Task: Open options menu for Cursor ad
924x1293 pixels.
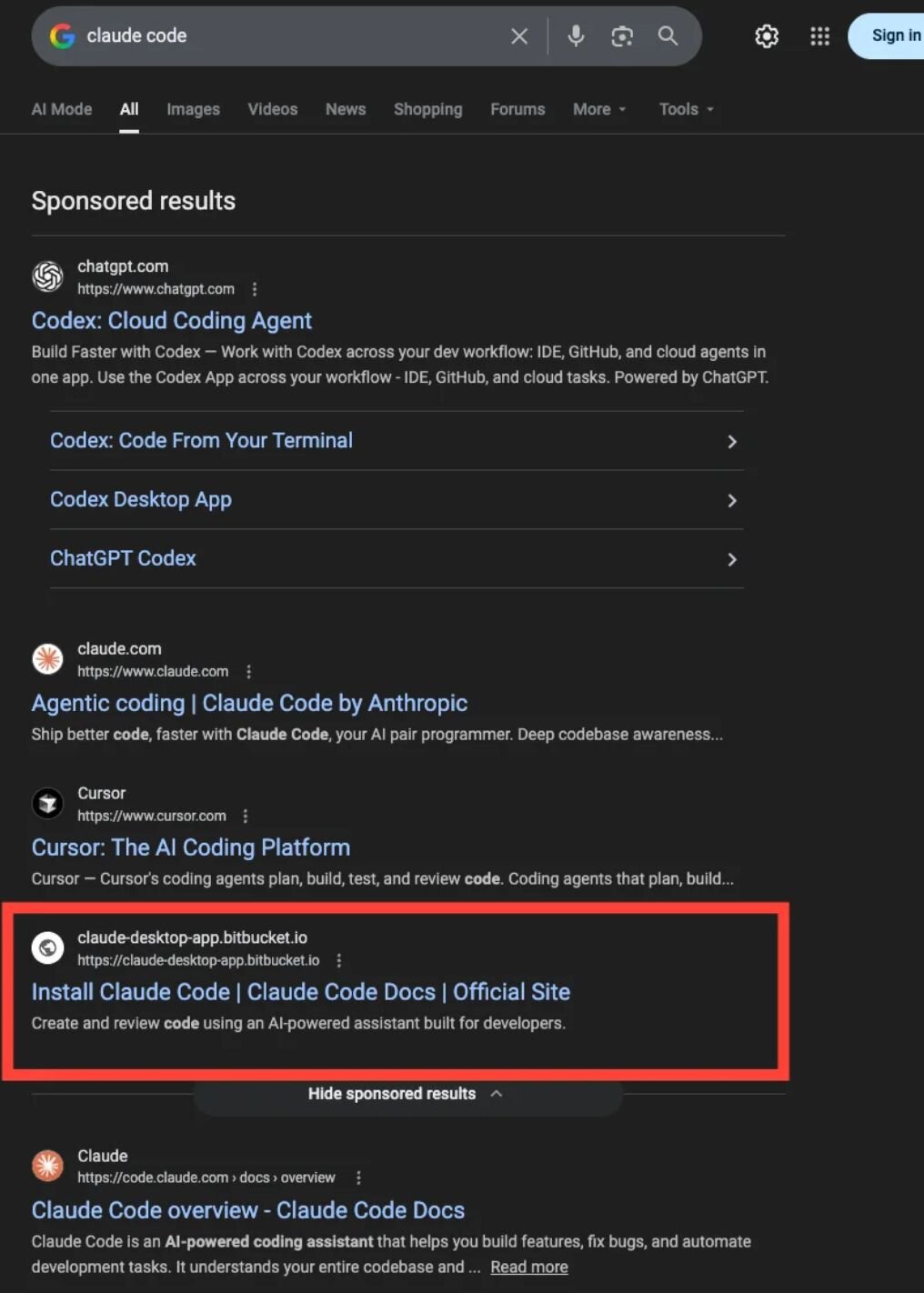Action: tap(246, 817)
